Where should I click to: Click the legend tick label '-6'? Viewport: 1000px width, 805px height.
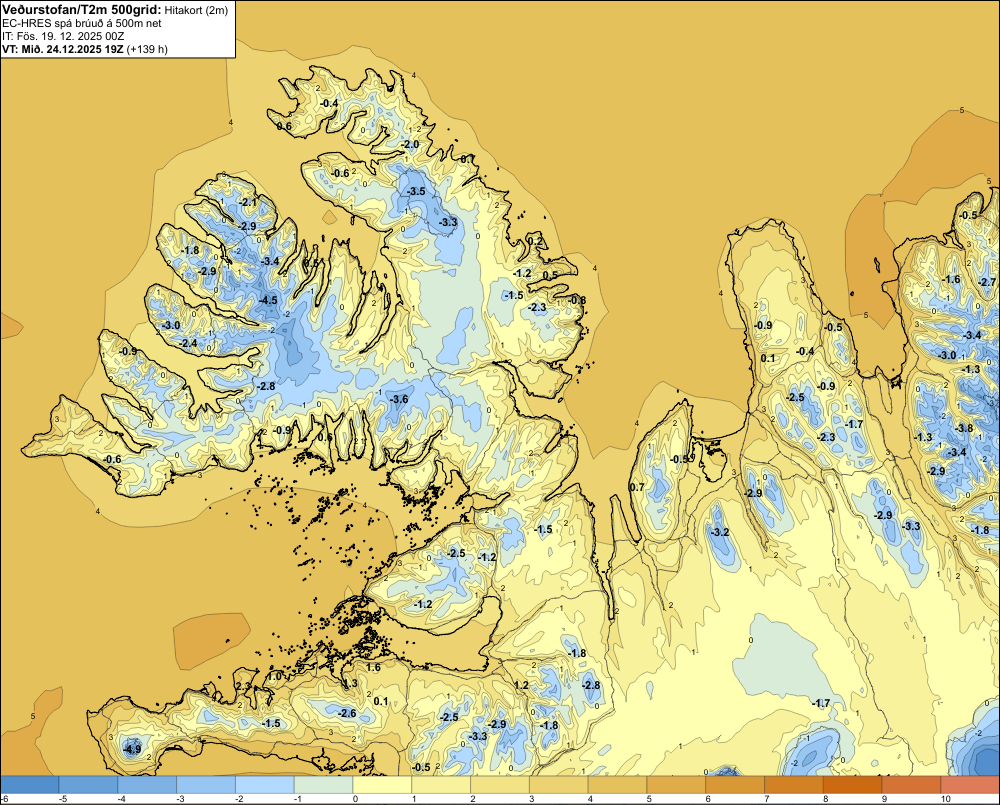(4, 799)
